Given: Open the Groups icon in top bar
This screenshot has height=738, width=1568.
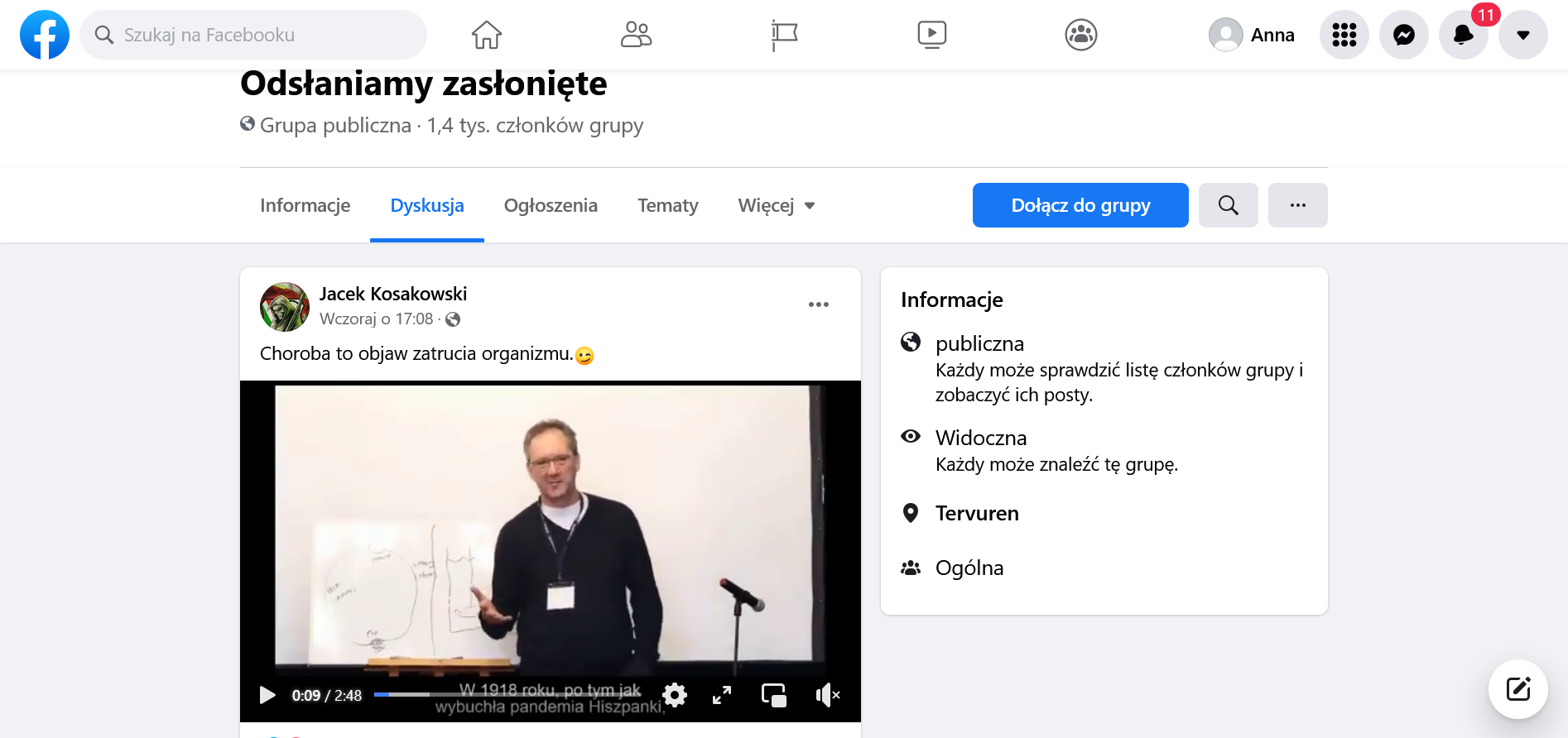Looking at the screenshot, I should point(1081,35).
